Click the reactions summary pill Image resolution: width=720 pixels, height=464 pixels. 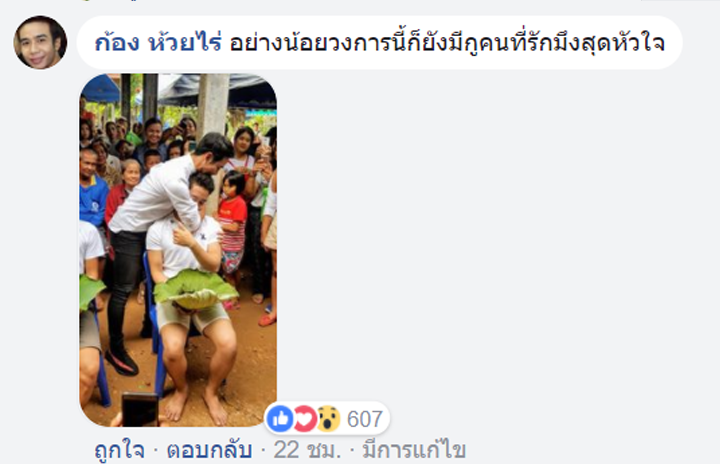[x=327, y=419]
